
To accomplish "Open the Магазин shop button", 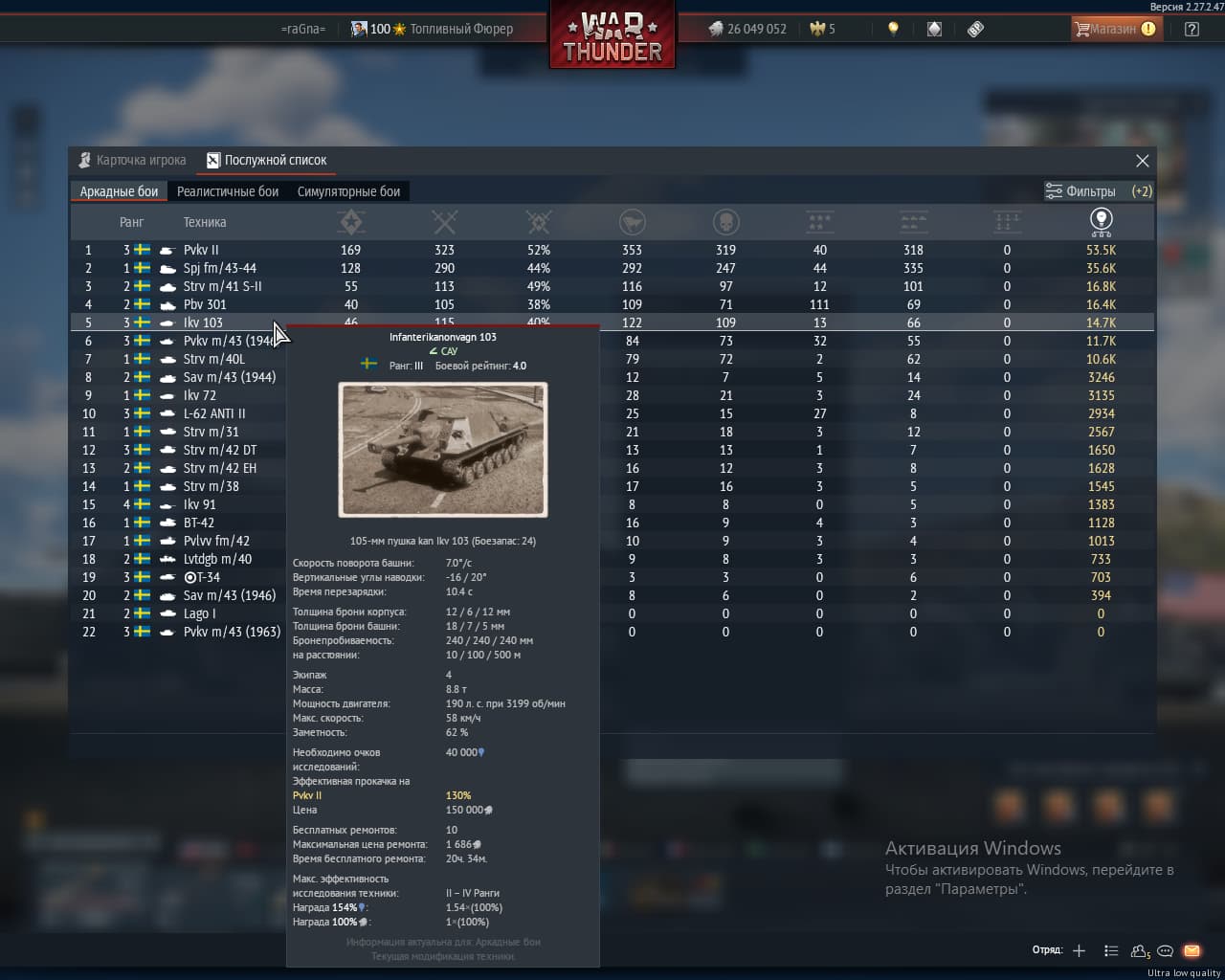I will 1115,29.
